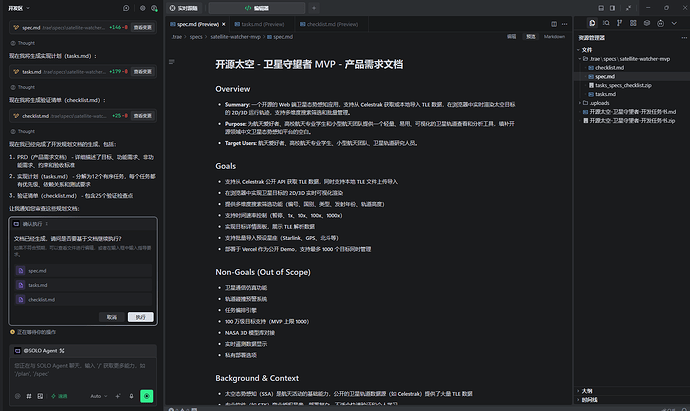The width and height of the screenshot is (690, 411).
Task: Open the workspace dropdown at top left
Action: [x=19, y=8]
